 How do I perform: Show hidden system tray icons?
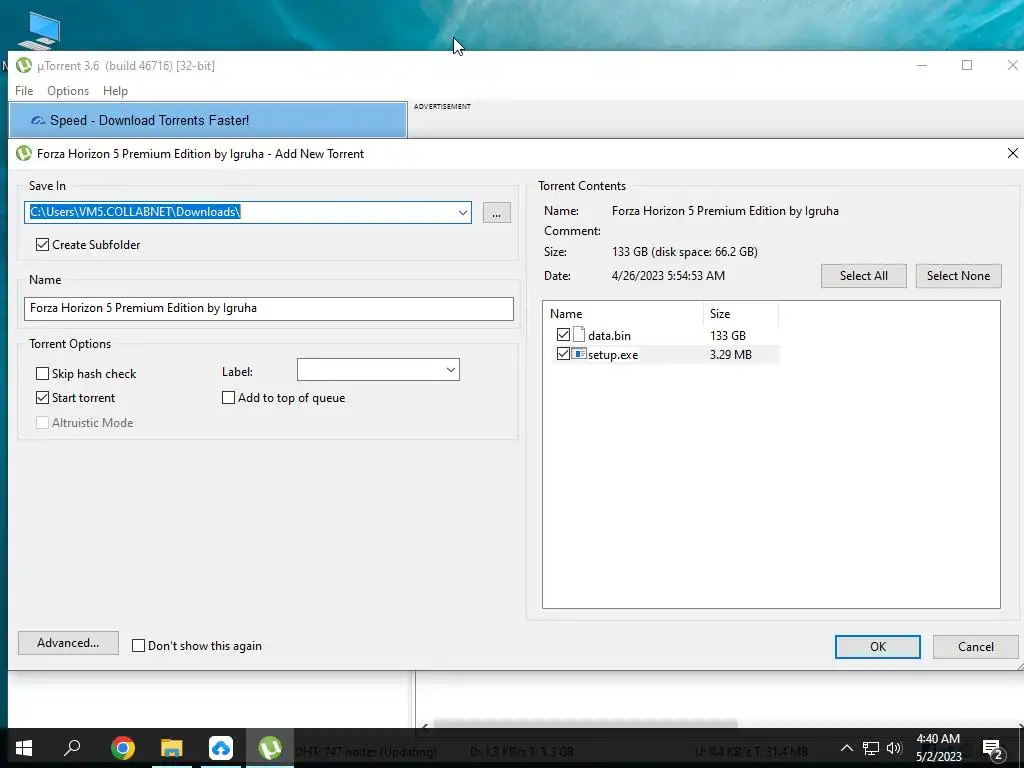[846, 748]
